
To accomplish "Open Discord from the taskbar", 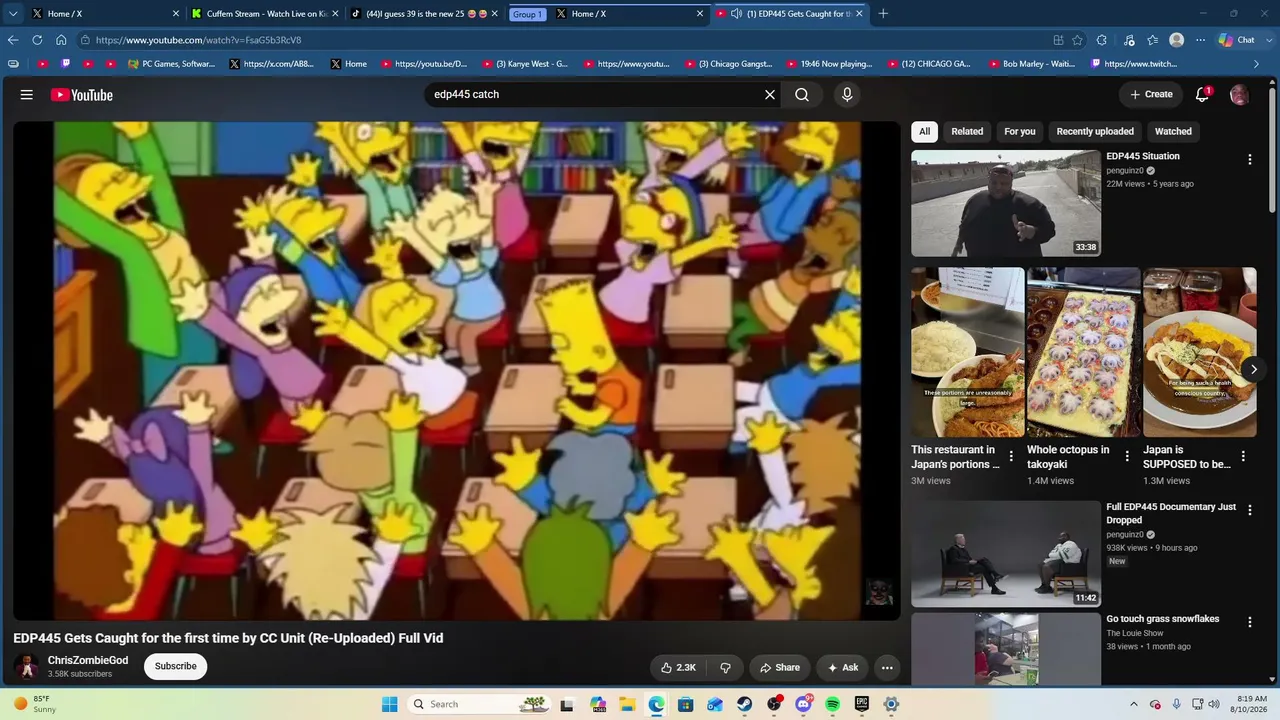I will pyautogui.click(x=803, y=704).
